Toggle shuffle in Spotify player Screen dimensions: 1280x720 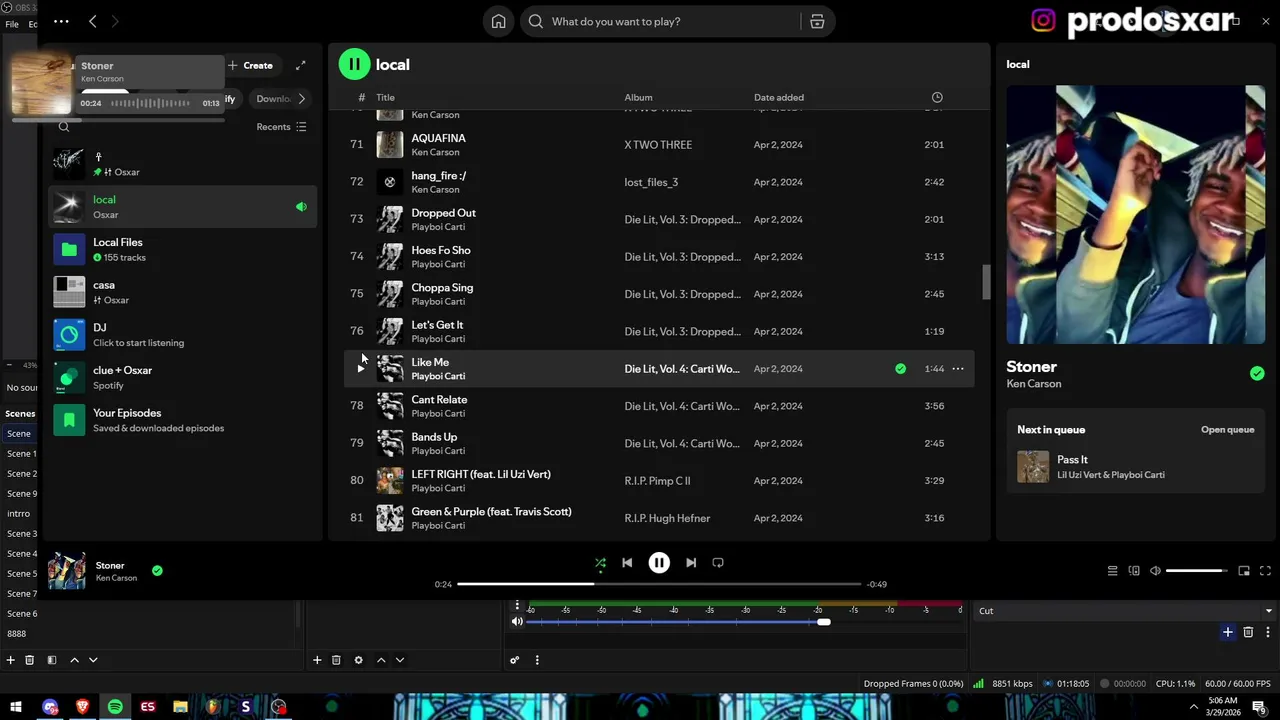600,563
